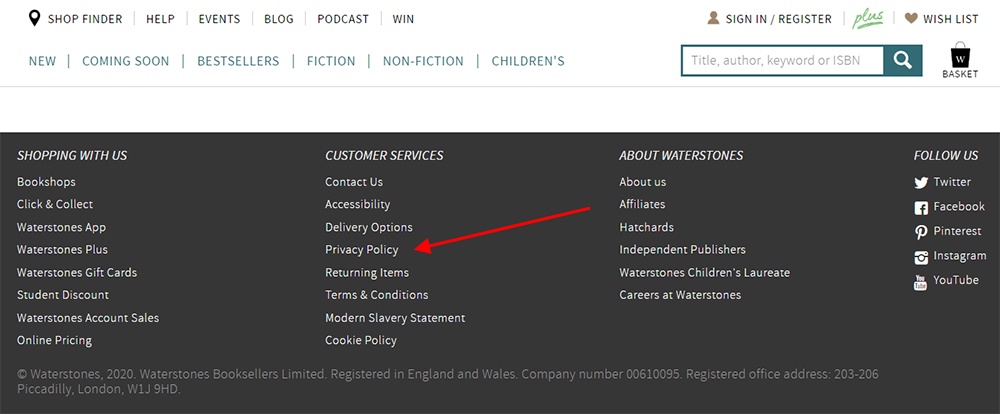
Task: Open the Wish List text link
Action: [x=951, y=19]
